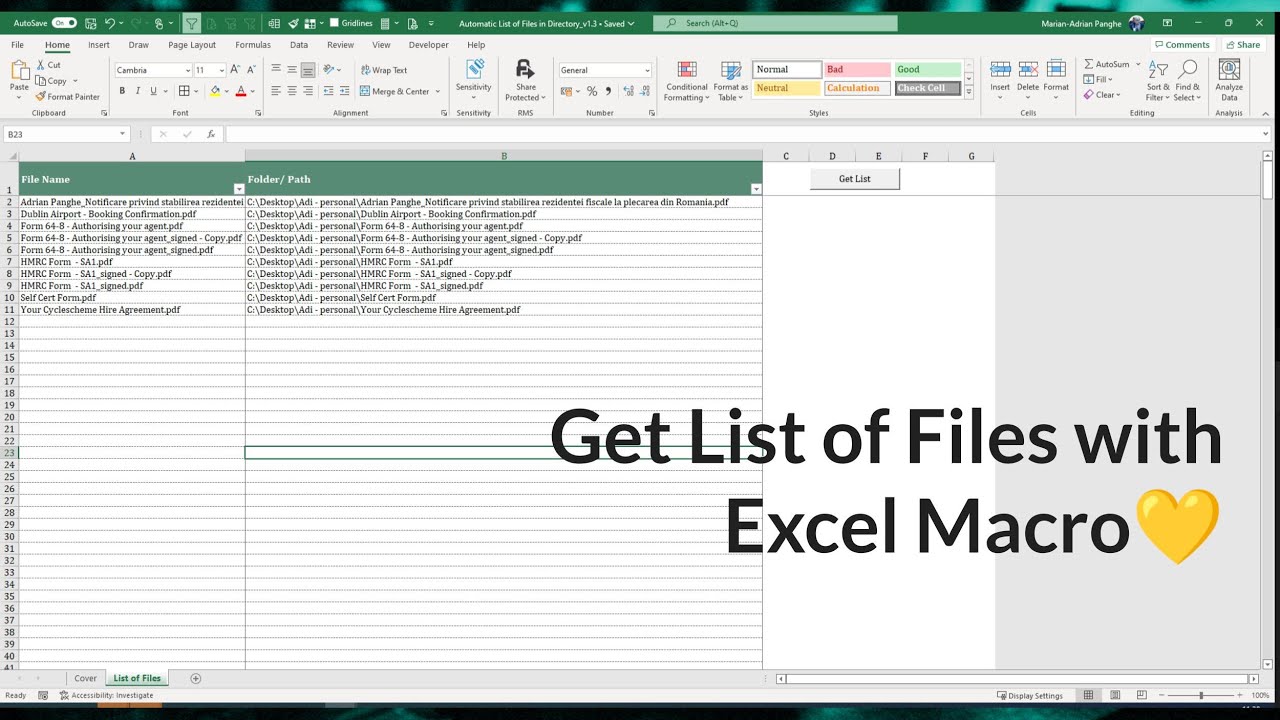Image resolution: width=1280 pixels, height=720 pixels.
Task: Click the Percent Style icon
Action: [x=592, y=91]
